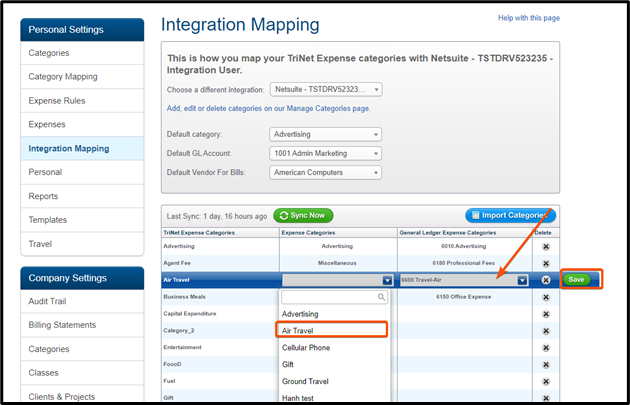Type in the dropdown search field
Image resolution: width=630 pixels, height=405 pixels.
tap(327, 297)
